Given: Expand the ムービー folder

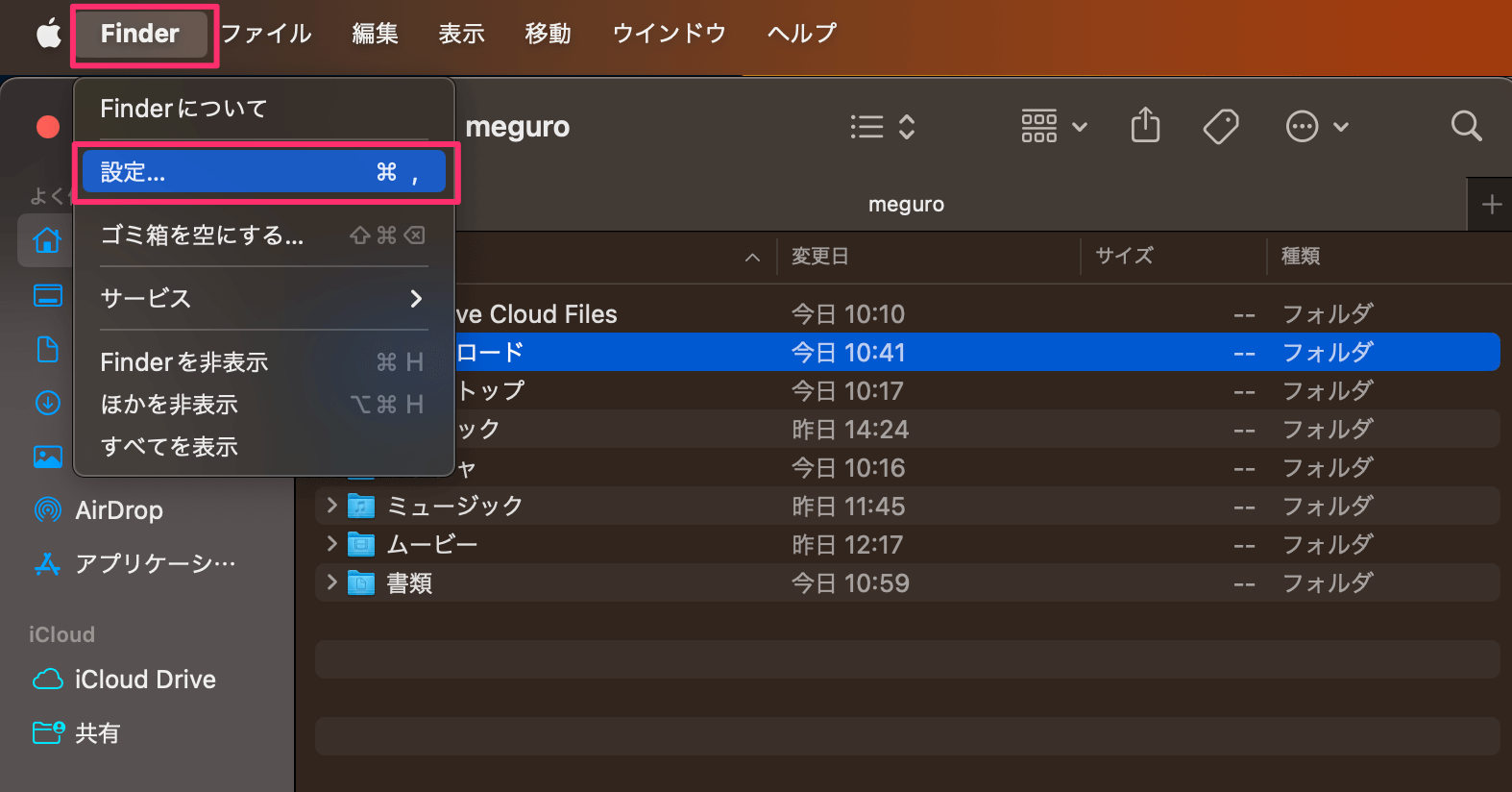Looking at the screenshot, I should pos(331,543).
